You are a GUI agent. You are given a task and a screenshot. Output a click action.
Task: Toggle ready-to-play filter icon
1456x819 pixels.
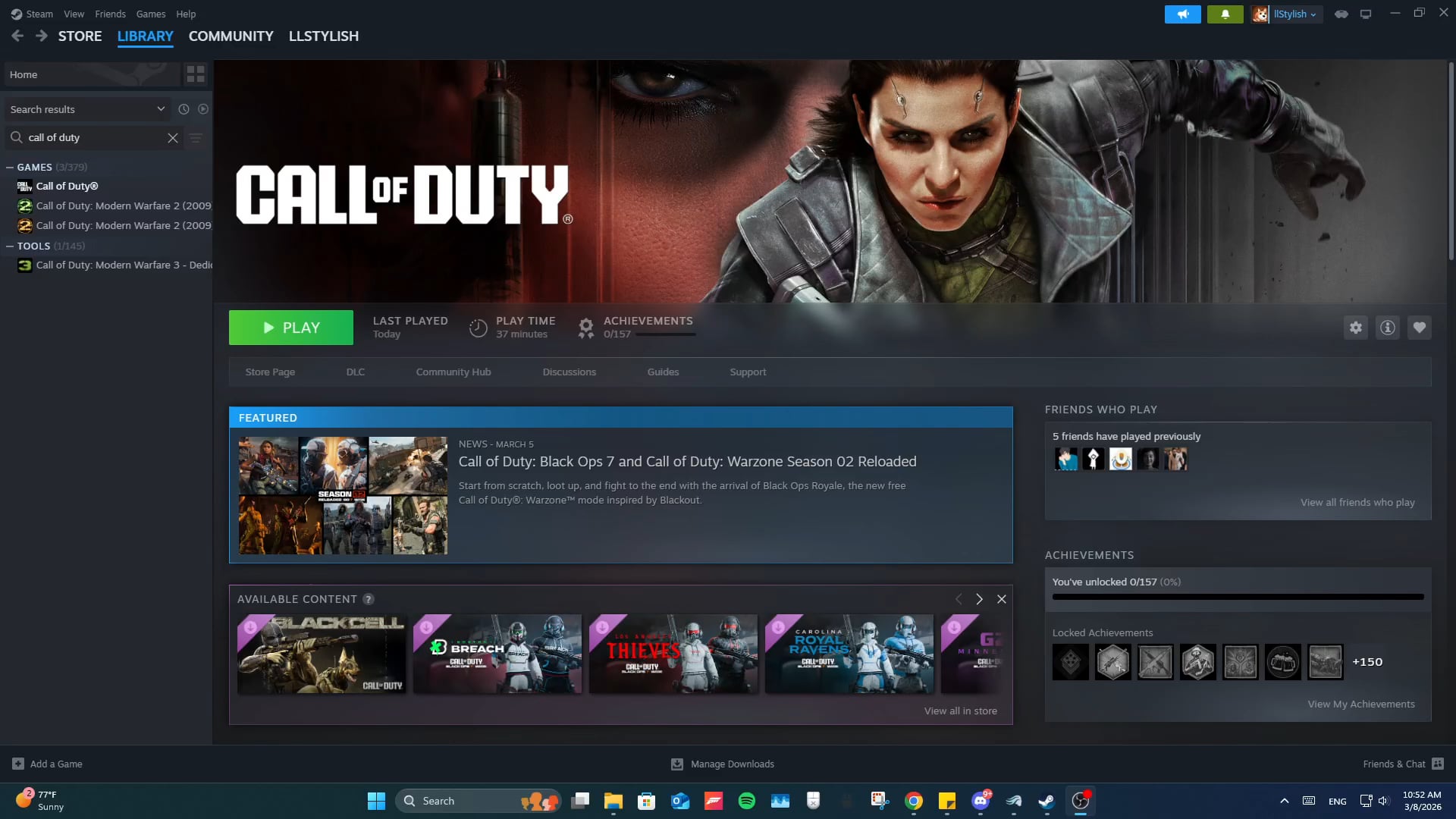point(203,109)
